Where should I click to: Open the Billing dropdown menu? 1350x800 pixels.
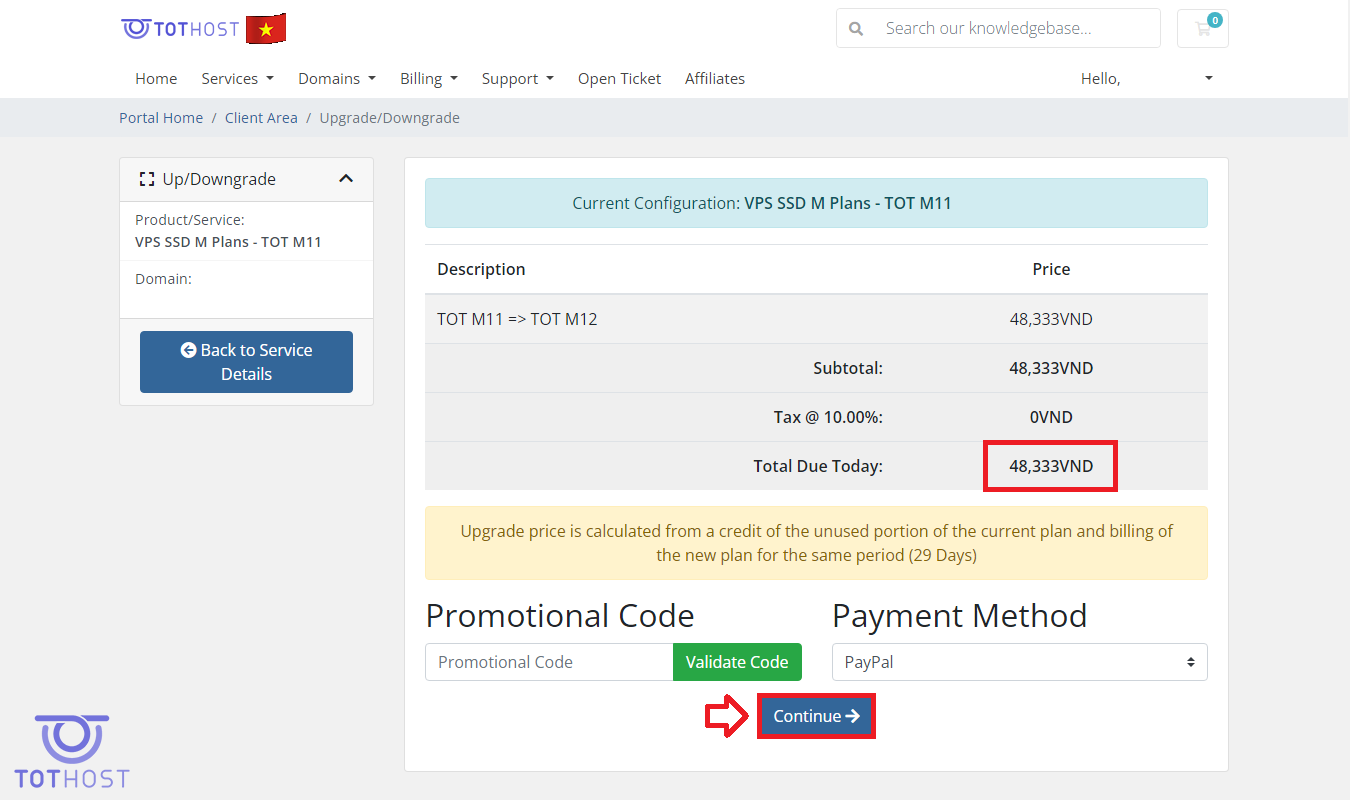pos(428,79)
